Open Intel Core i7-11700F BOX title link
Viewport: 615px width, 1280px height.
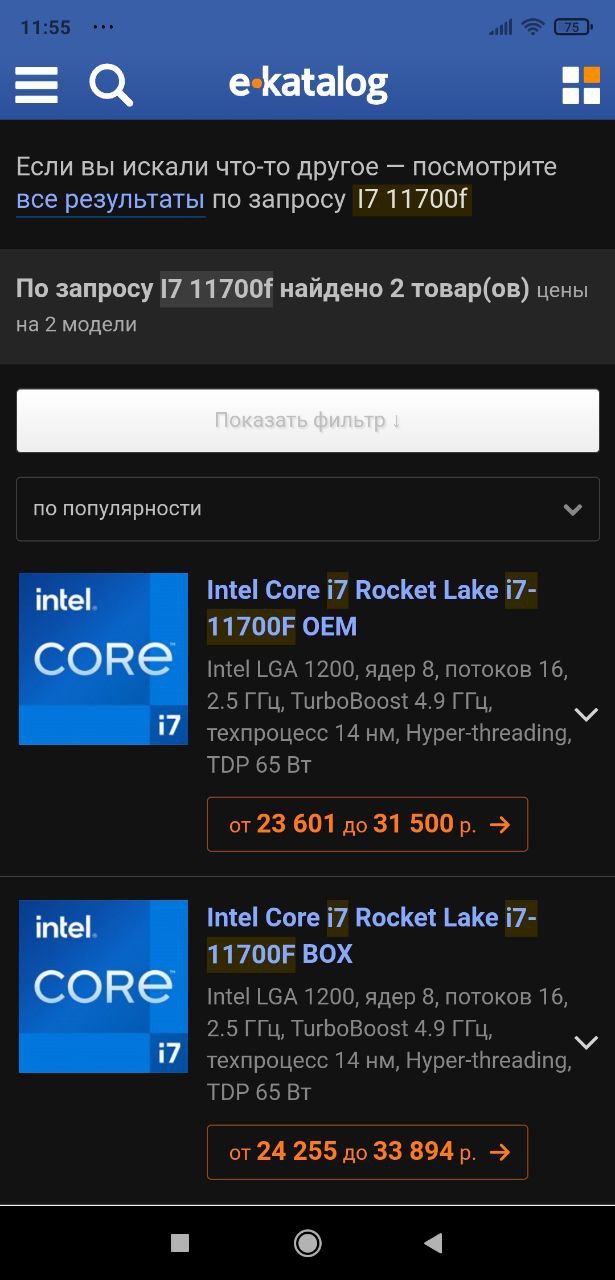372,936
